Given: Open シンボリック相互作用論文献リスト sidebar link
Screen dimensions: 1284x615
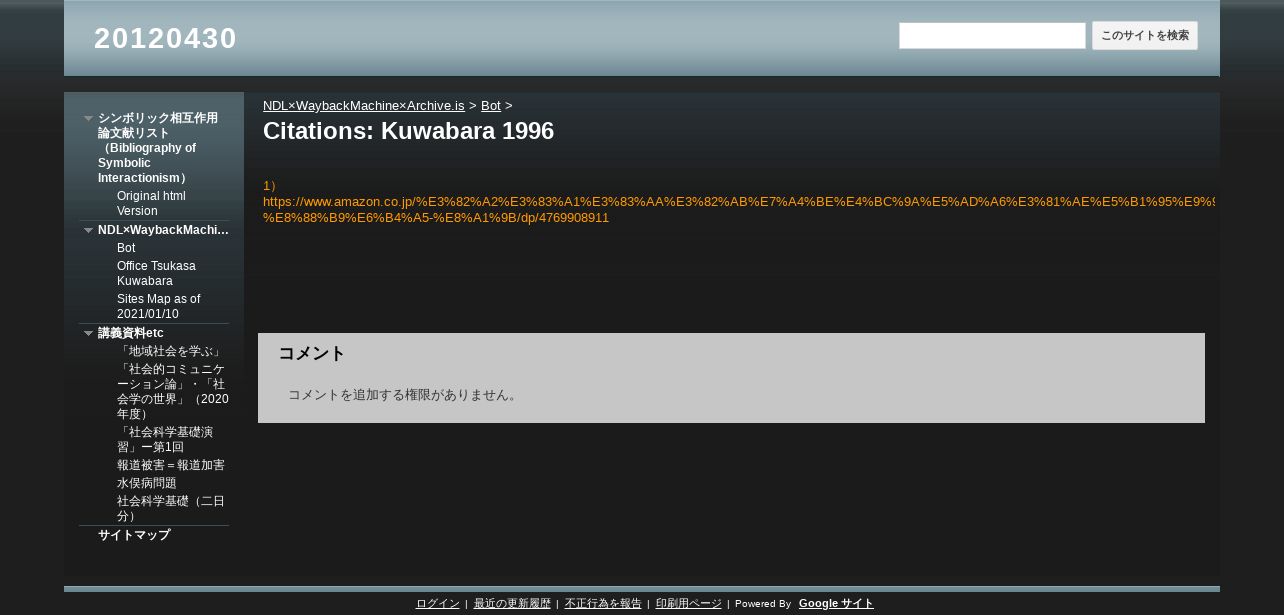Looking at the screenshot, I should point(158,148).
